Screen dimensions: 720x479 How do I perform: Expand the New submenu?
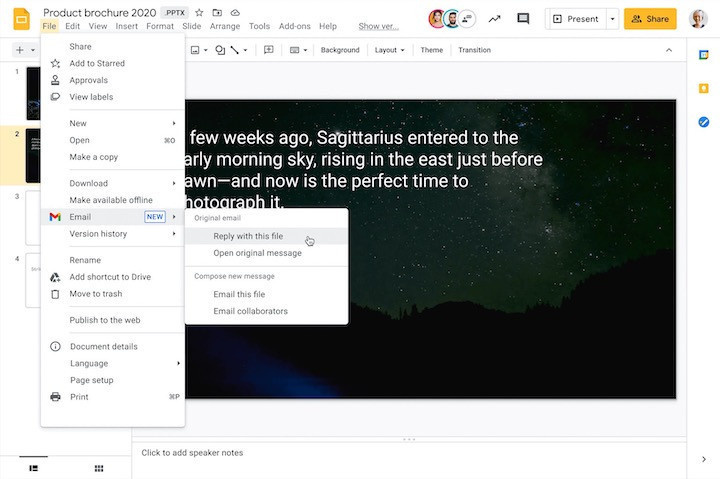(112, 123)
